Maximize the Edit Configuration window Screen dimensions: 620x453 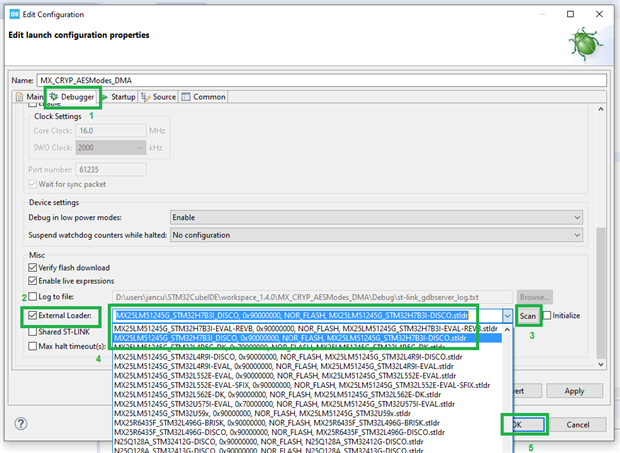click(570, 14)
